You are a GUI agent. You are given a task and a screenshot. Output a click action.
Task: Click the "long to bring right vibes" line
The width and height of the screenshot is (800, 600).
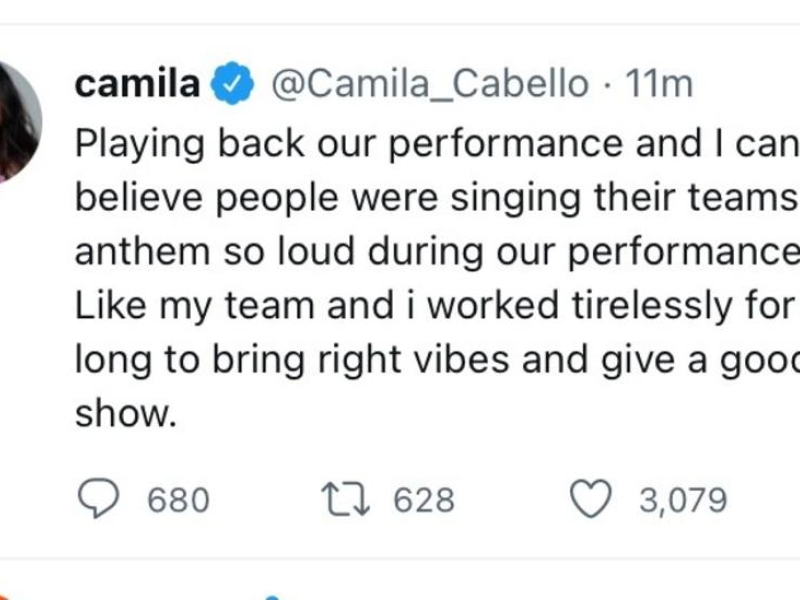coord(437,360)
